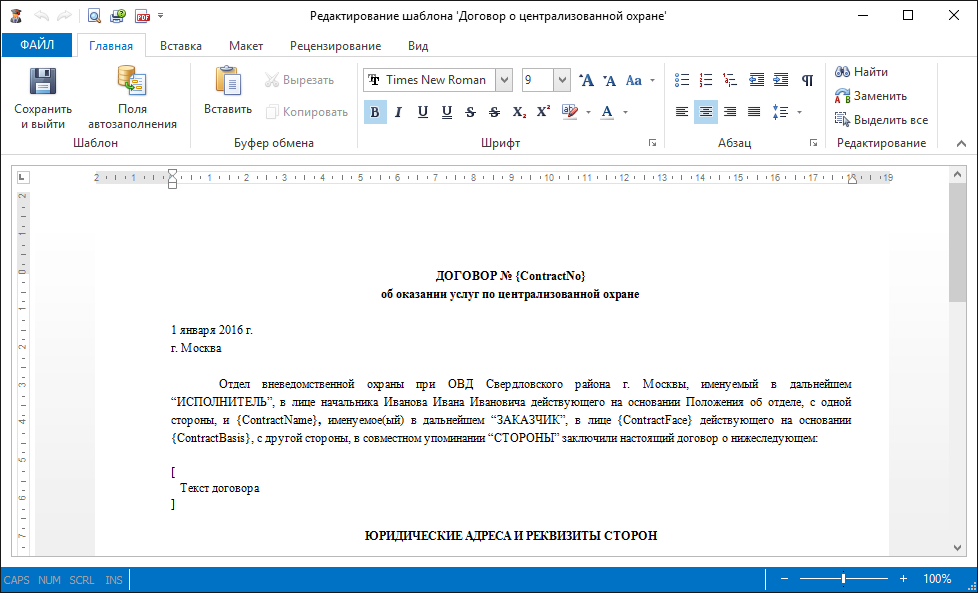Click the zoom slider handle
This screenshot has height=593, width=978.
[843, 579]
